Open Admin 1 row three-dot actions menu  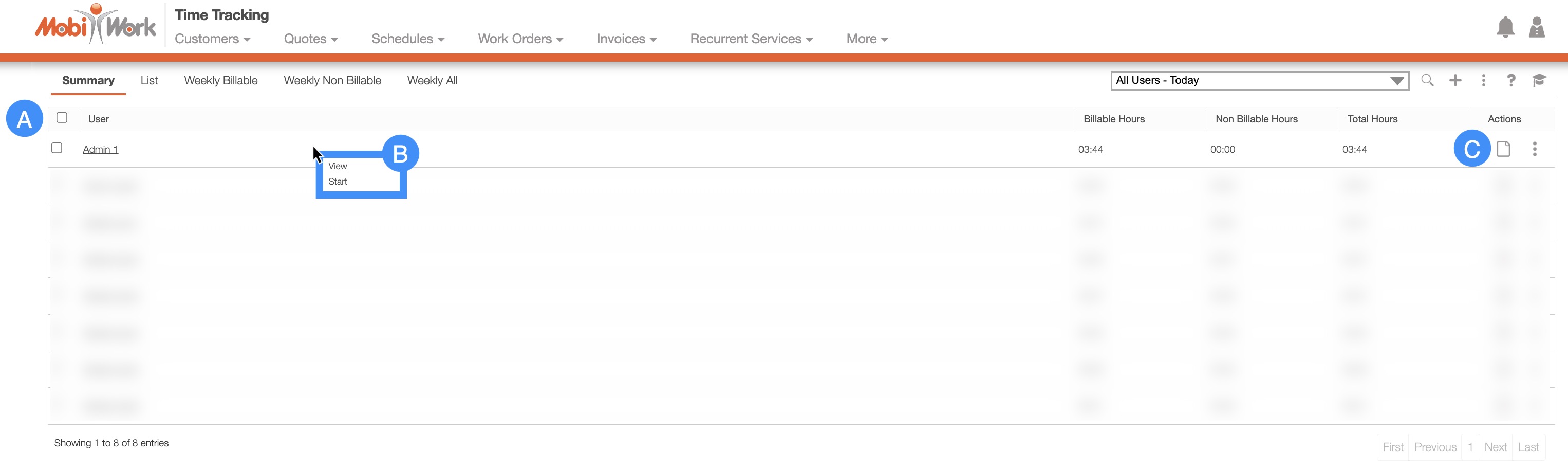pos(1535,149)
